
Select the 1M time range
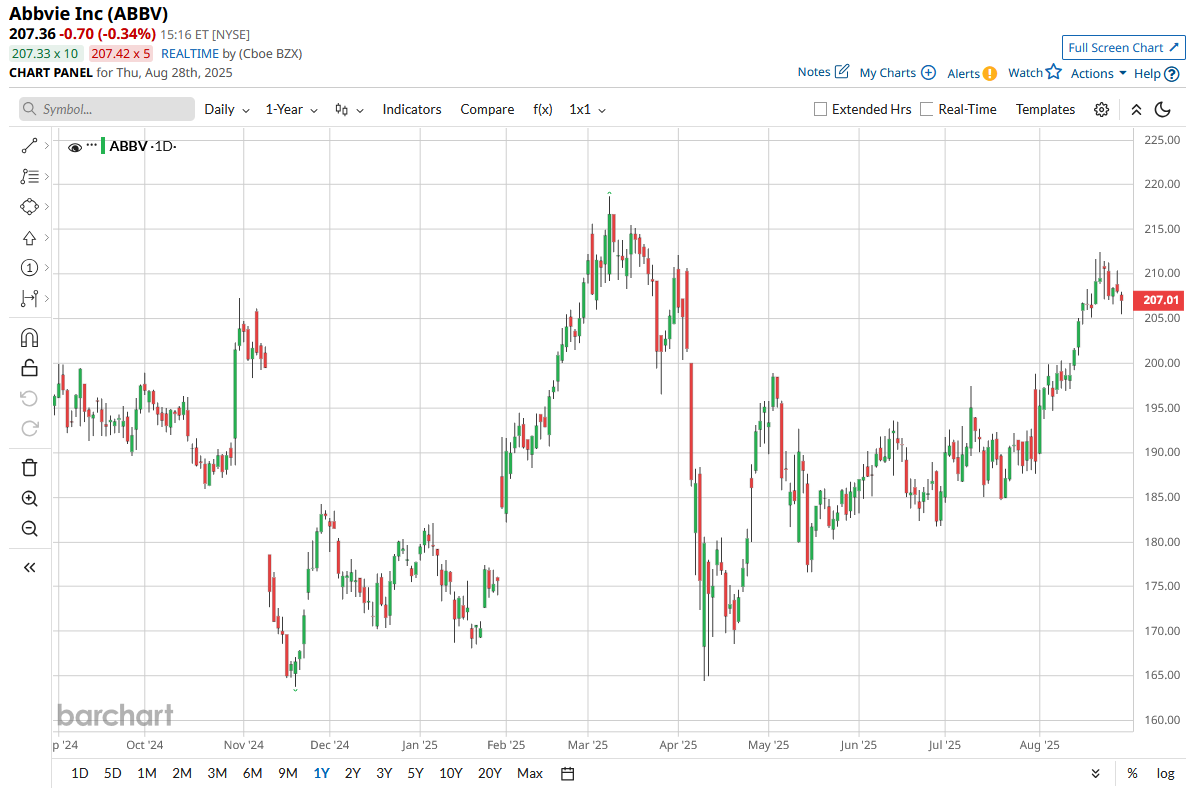pyautogui.click(x=147, y=773)
